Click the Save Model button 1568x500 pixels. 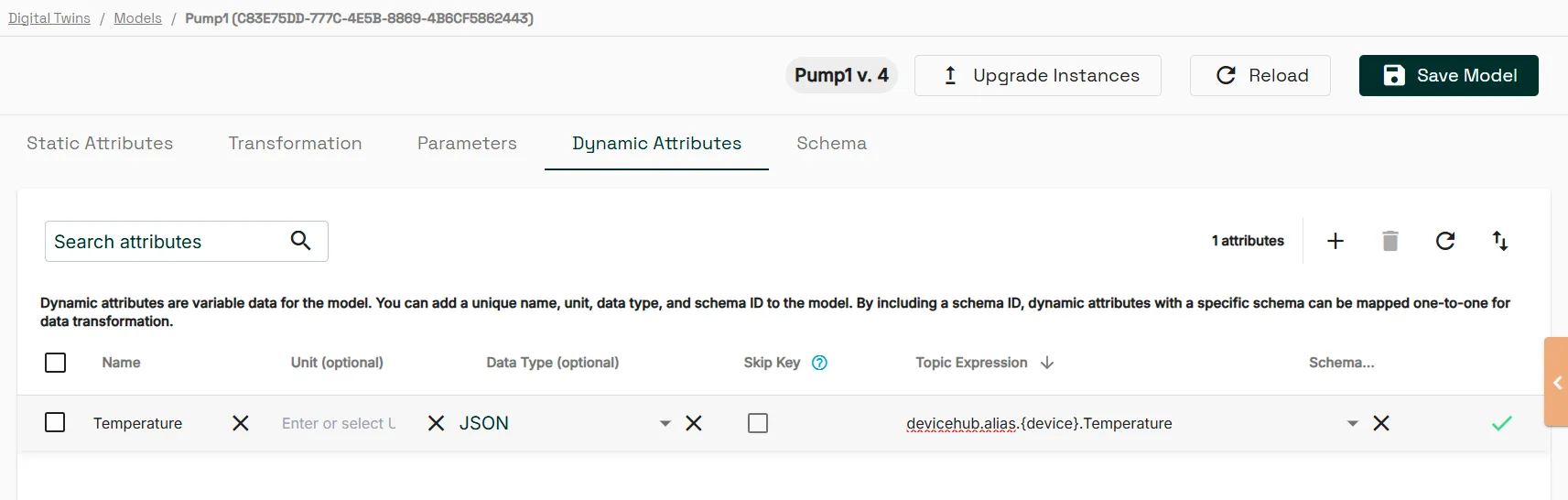[1449, 75]
